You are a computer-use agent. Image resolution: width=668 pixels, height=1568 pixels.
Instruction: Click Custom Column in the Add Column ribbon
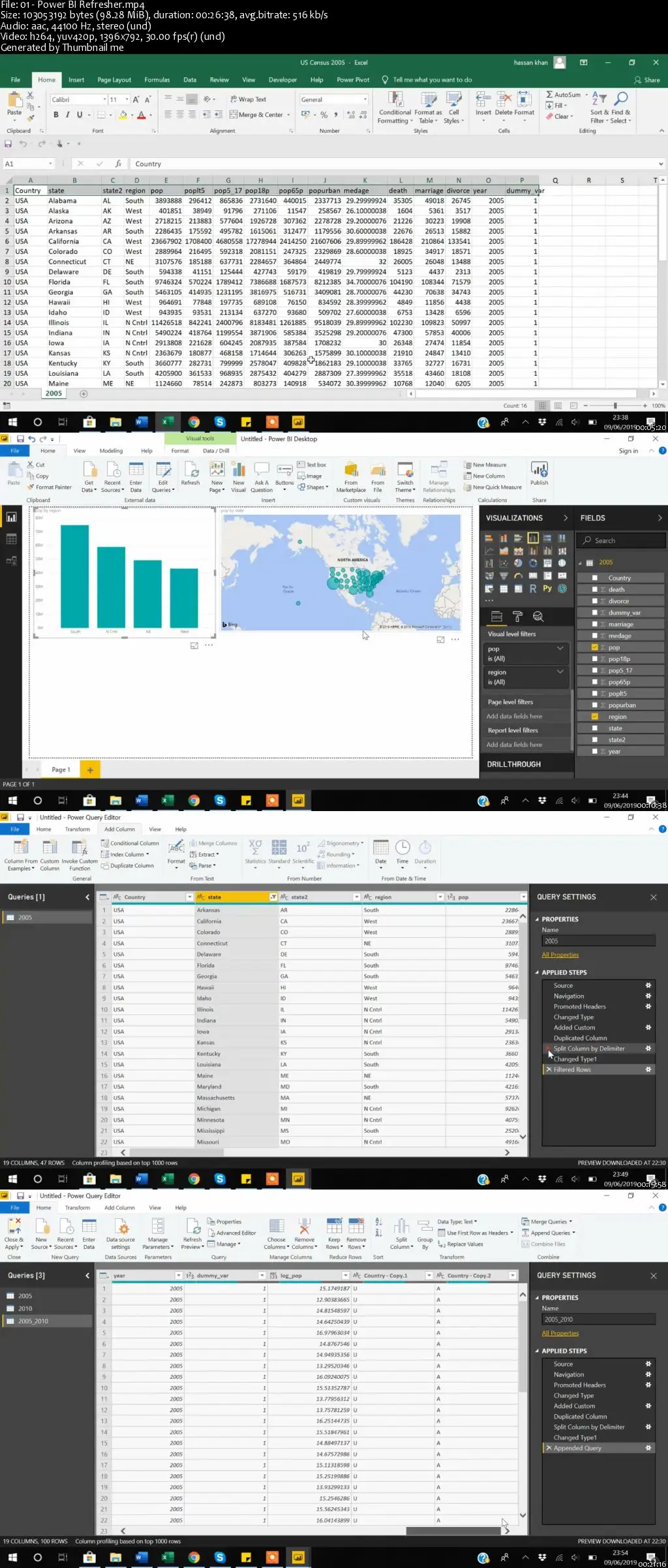pyautogui.click(x=50, y=855)
